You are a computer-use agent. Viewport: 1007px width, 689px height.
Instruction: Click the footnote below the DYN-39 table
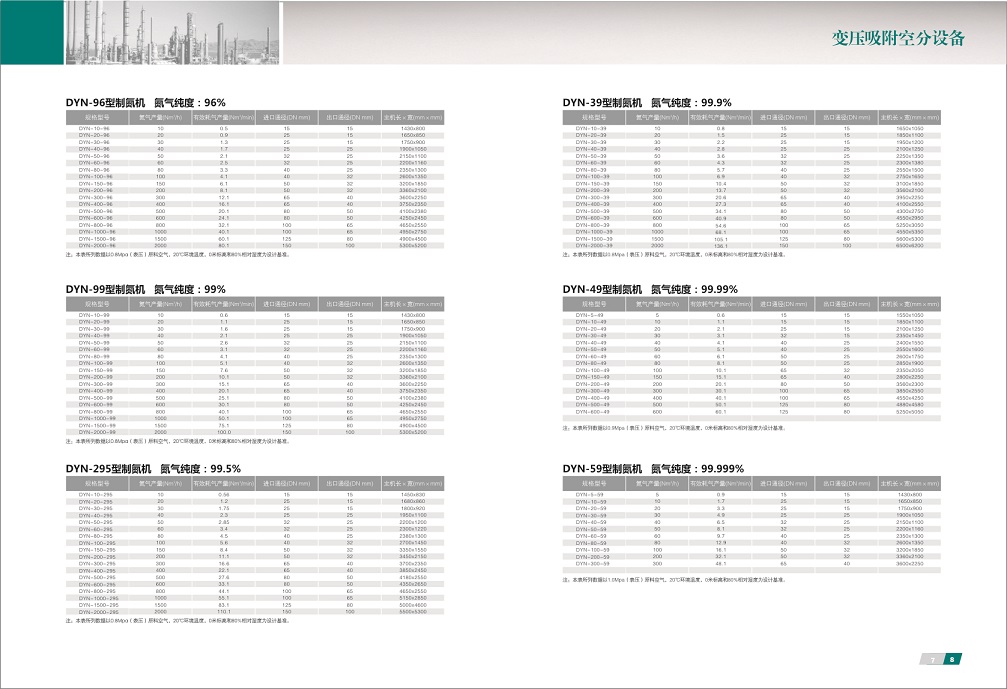[674, 255]
